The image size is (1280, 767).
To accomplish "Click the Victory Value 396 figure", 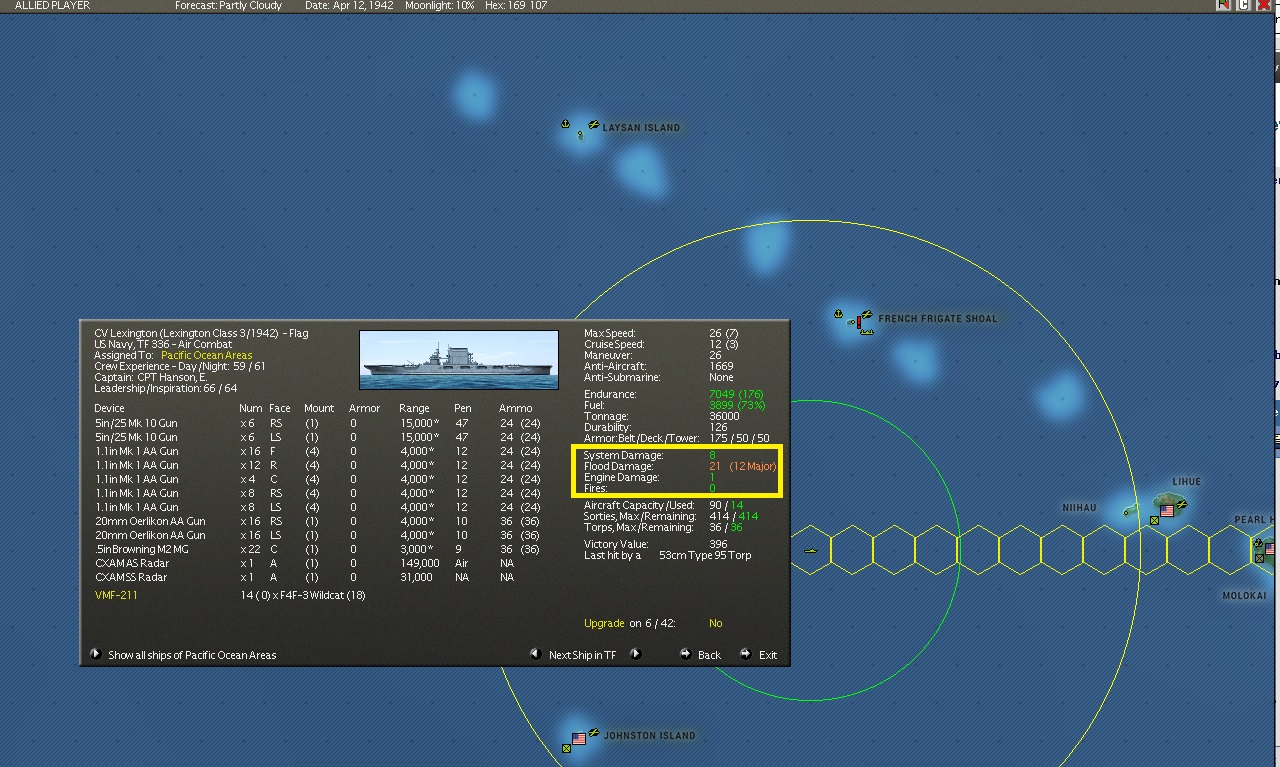I will tap(718, 544).
